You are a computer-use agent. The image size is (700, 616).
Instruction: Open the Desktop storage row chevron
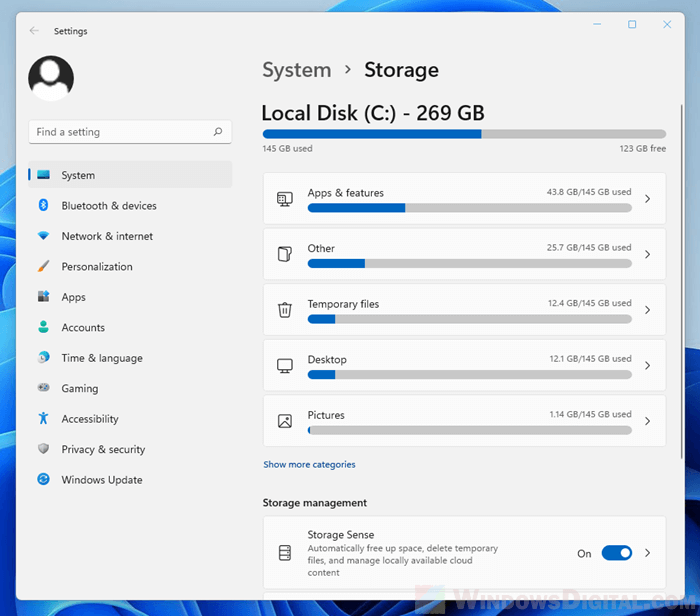click(647, 366)
